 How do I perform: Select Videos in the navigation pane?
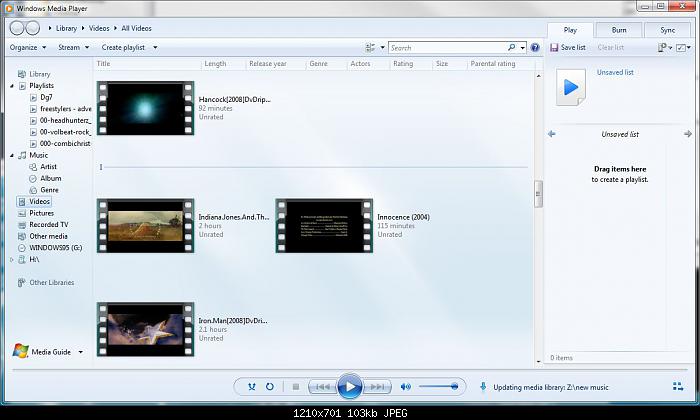tap(34, 202)
